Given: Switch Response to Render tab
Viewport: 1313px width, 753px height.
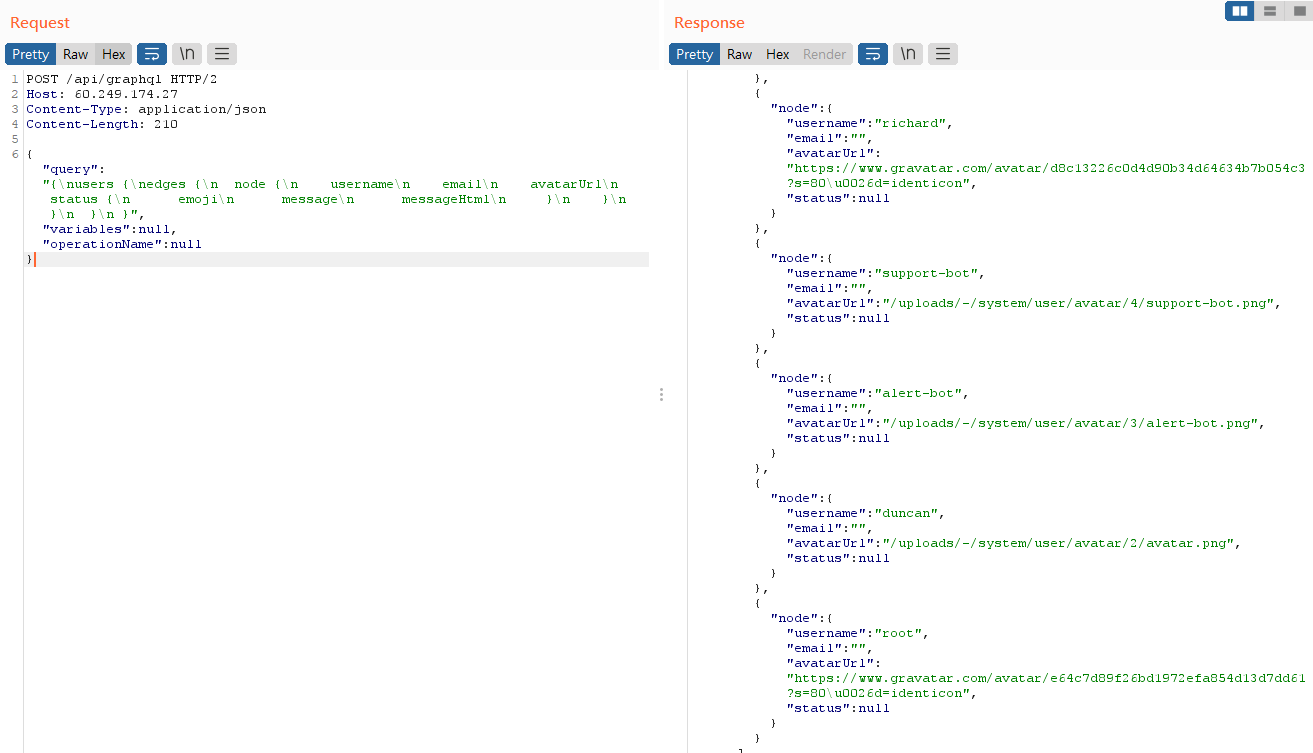Looking at the screenshot, I should point(825,54).
